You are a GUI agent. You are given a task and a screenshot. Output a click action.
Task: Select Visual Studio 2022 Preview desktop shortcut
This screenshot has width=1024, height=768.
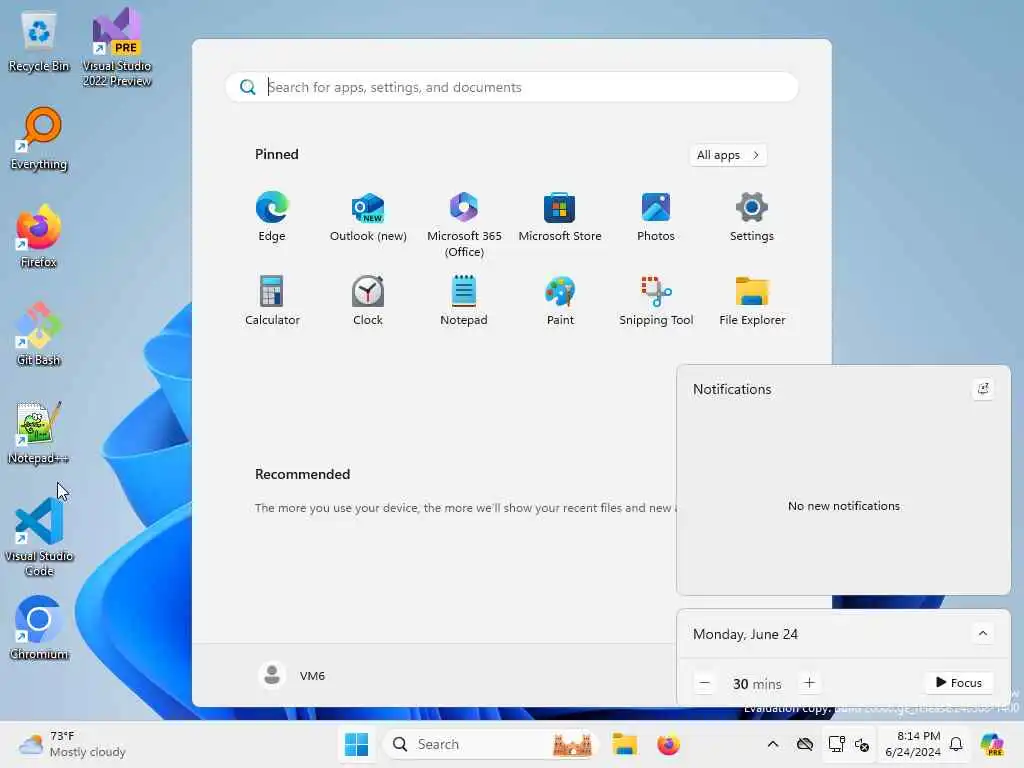coord(116,47)
